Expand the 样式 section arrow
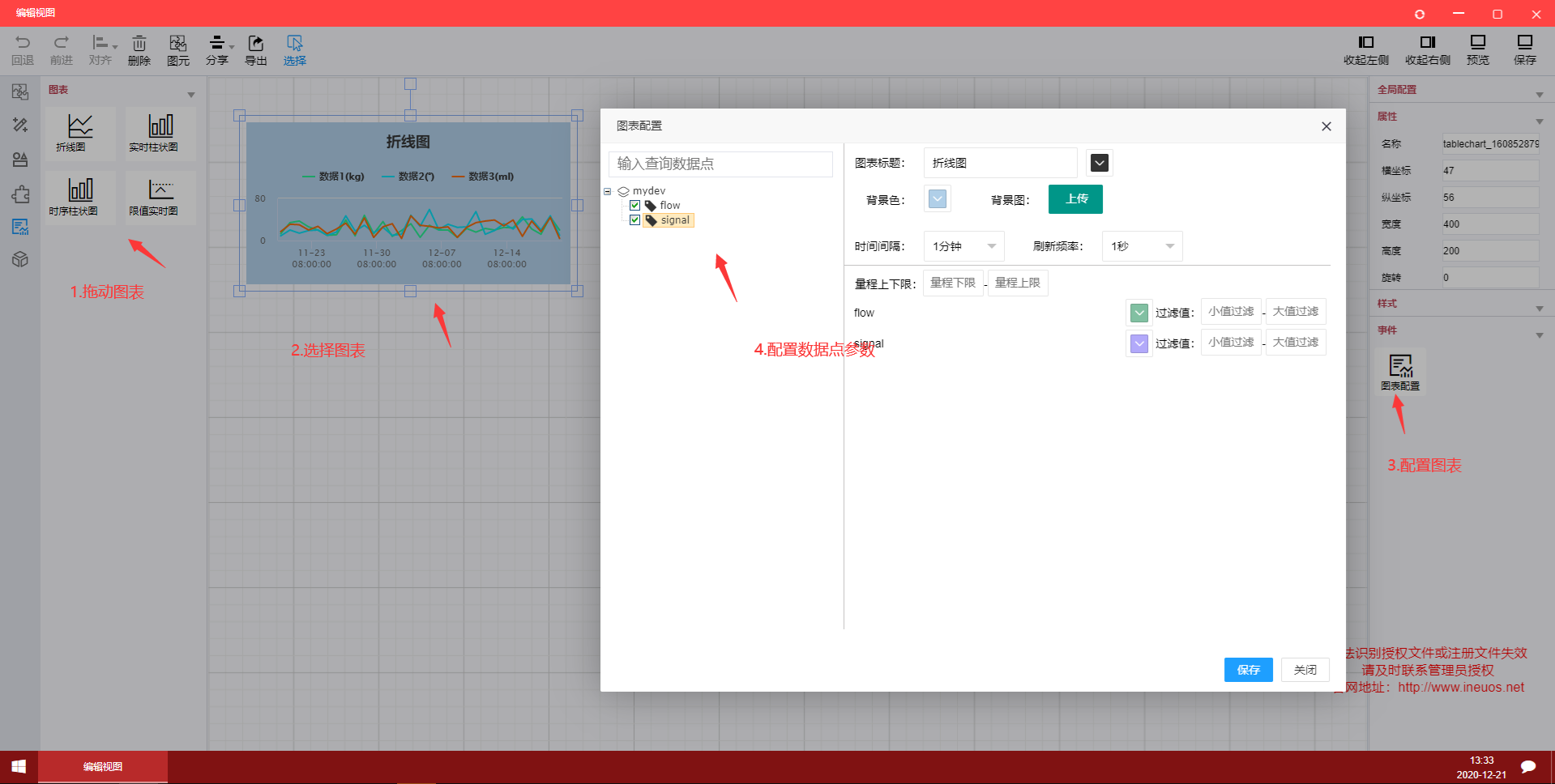 point(1540,309)
